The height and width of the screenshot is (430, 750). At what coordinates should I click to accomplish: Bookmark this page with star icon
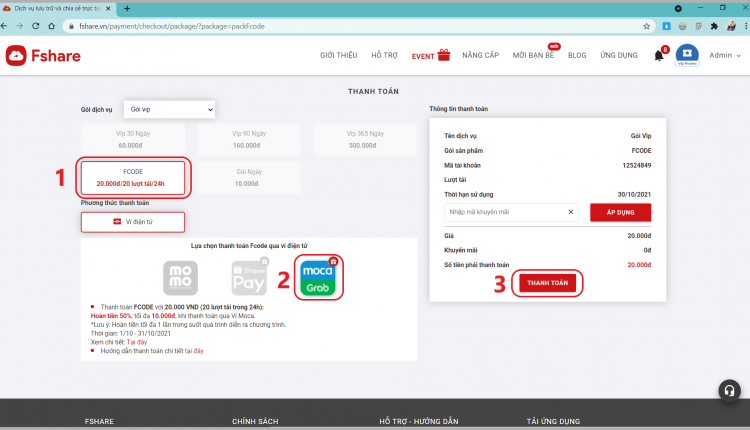647,26
